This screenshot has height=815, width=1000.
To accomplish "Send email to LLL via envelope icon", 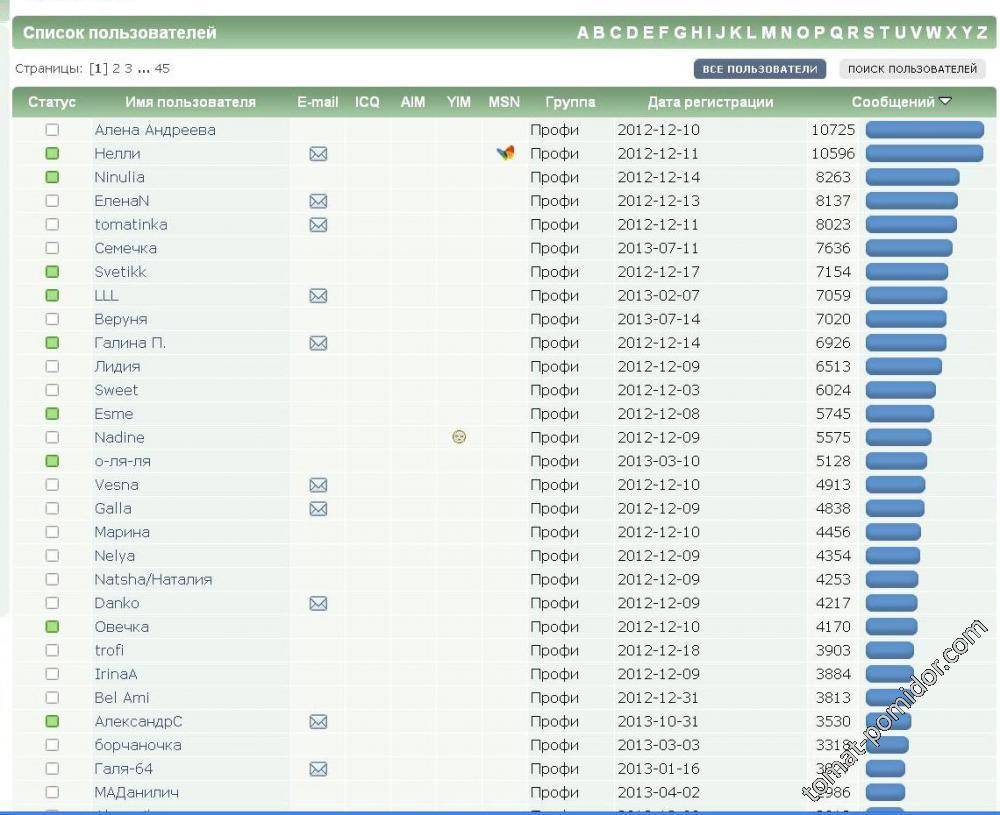I will point(318,296).
